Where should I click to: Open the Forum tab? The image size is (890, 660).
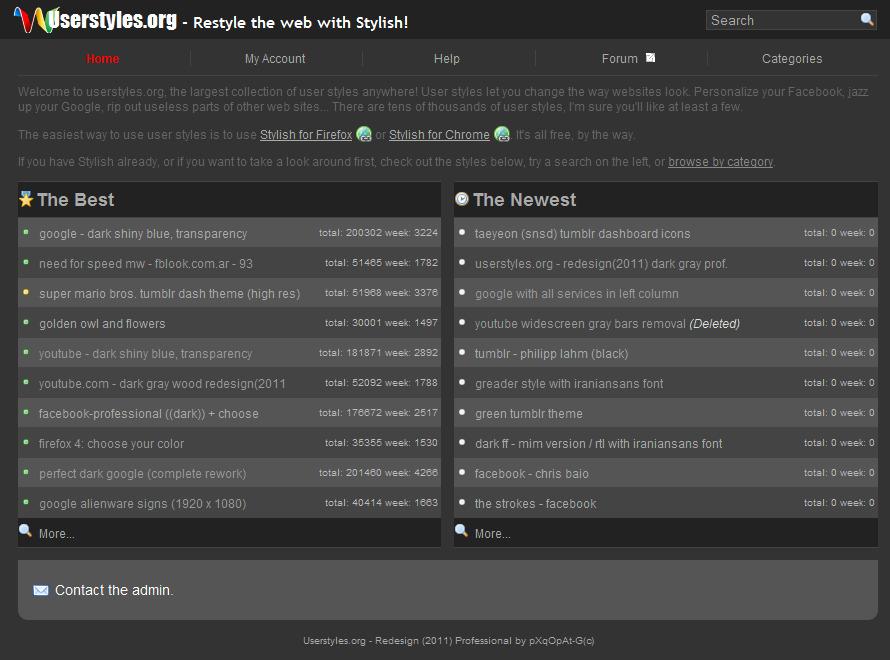point(620,58)
